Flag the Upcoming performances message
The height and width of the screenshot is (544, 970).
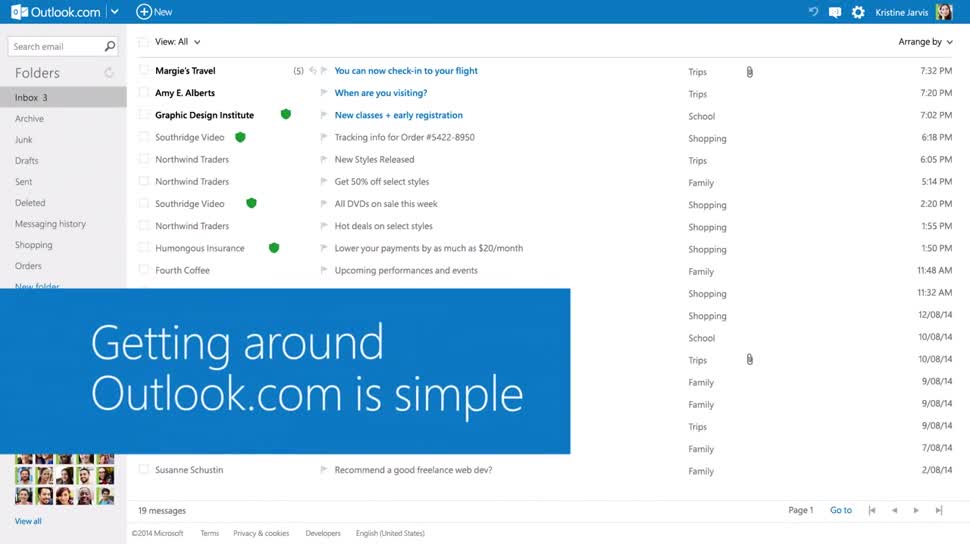pyautogui.click(x=324, y=270)
